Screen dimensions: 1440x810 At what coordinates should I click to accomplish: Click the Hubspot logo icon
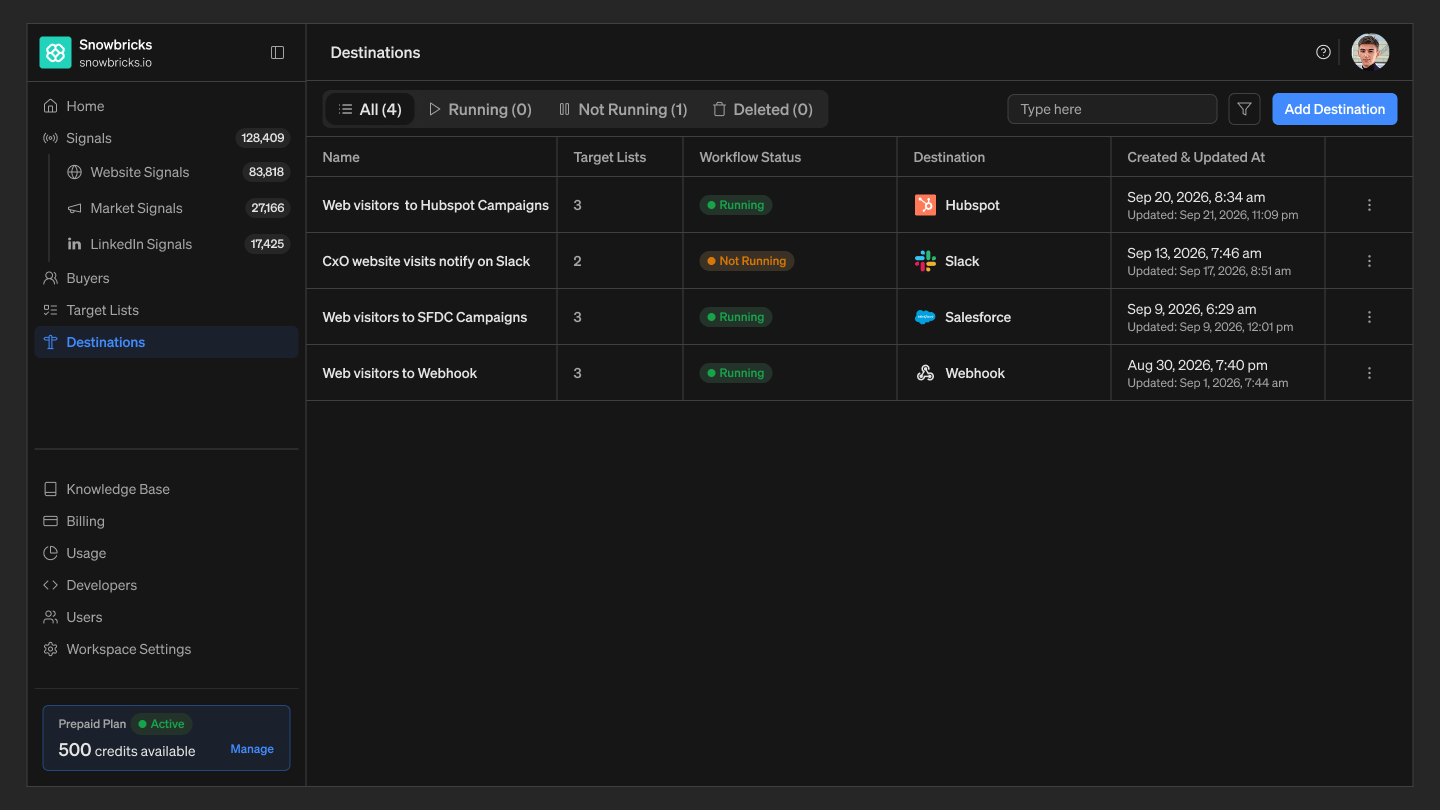[925, 205]
